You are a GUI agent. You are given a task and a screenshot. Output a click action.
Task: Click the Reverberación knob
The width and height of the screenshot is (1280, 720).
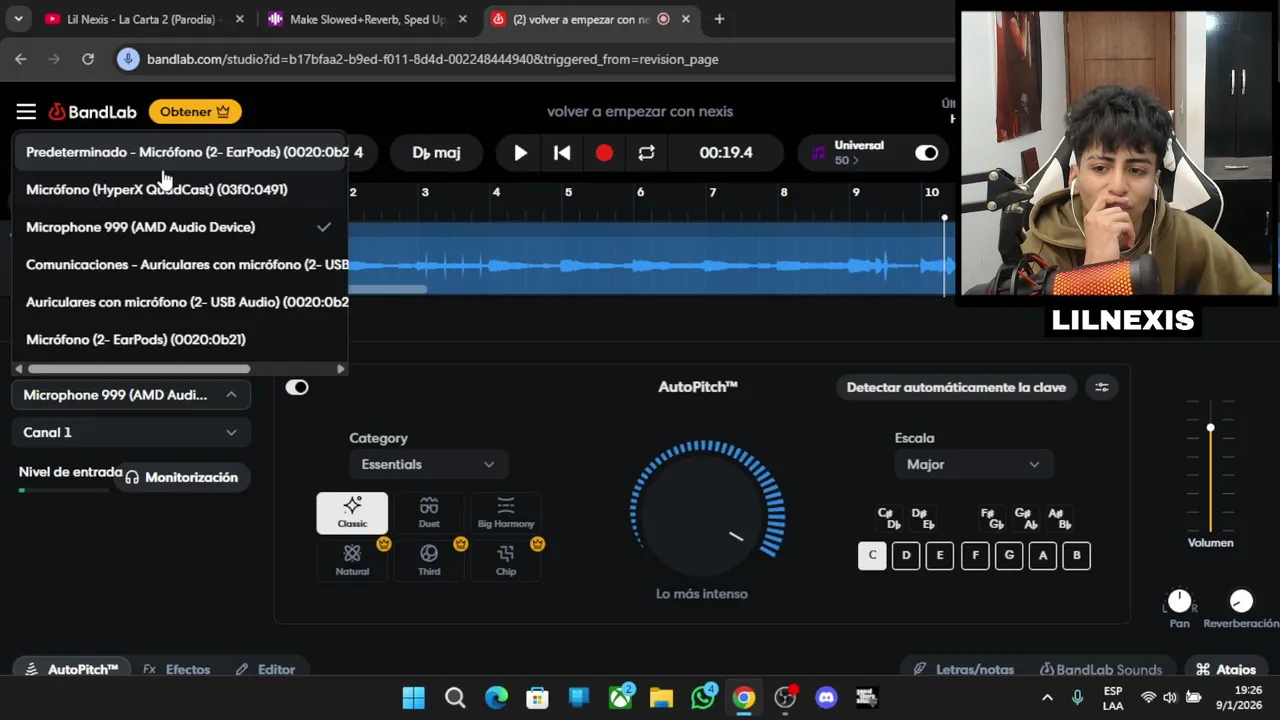[x=1241, y=601]
